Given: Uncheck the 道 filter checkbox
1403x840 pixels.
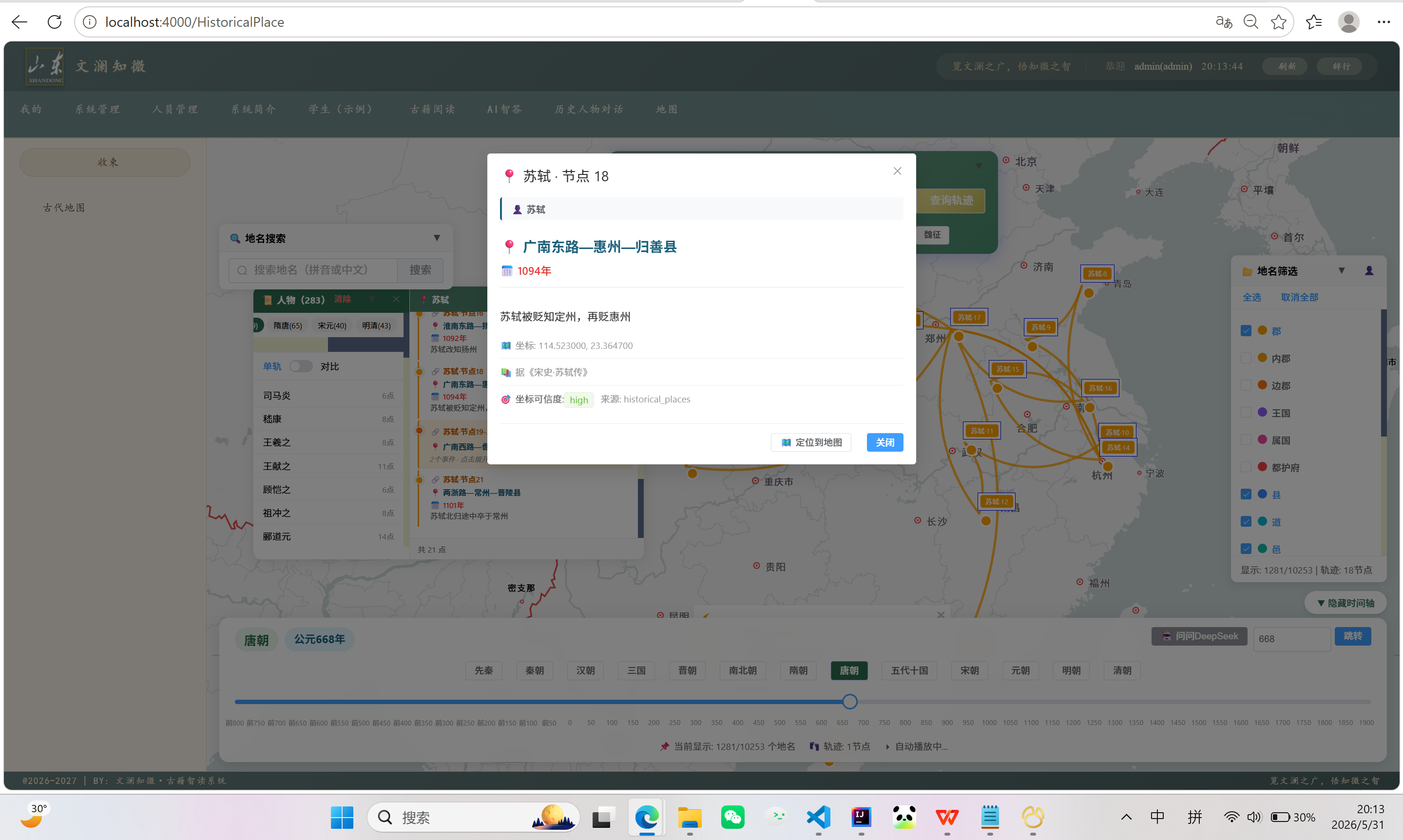Looking at the screenshot, I should (1246, 521).
